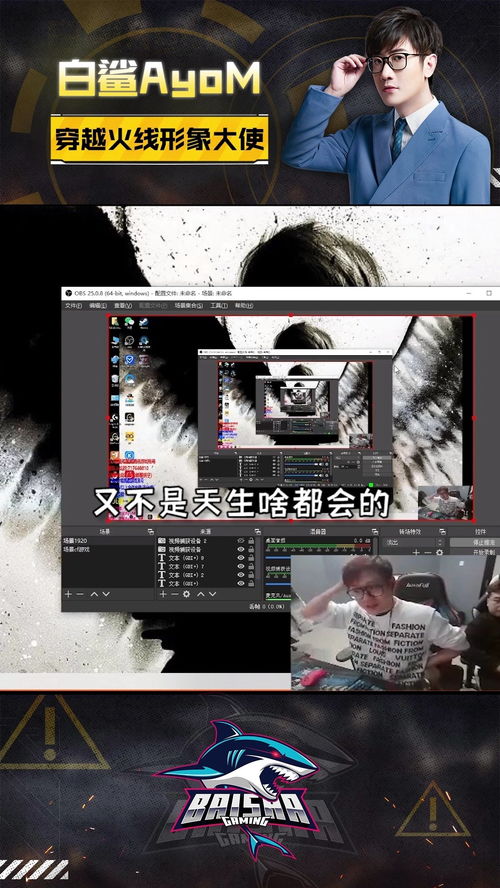
Task: Add a new scene with plus button
Action: click(68, 594)
